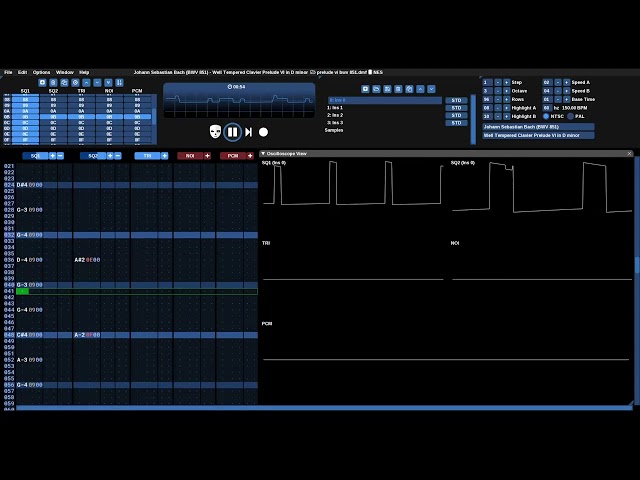Click the circular remove icon in matrix toolbar
This screenshot has width=640, height=480.
coord(75,82)
